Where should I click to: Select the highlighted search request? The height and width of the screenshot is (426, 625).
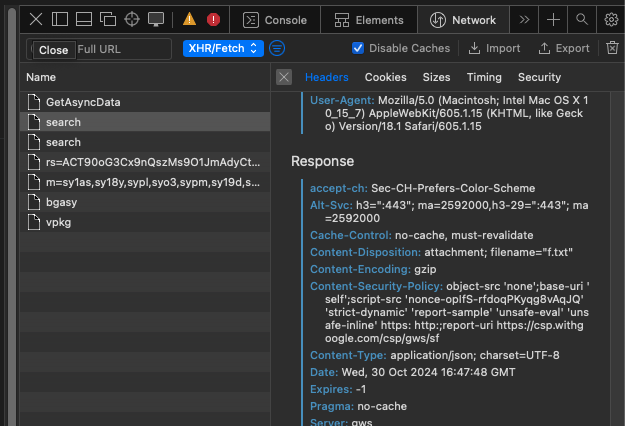[x=145, y=122]
